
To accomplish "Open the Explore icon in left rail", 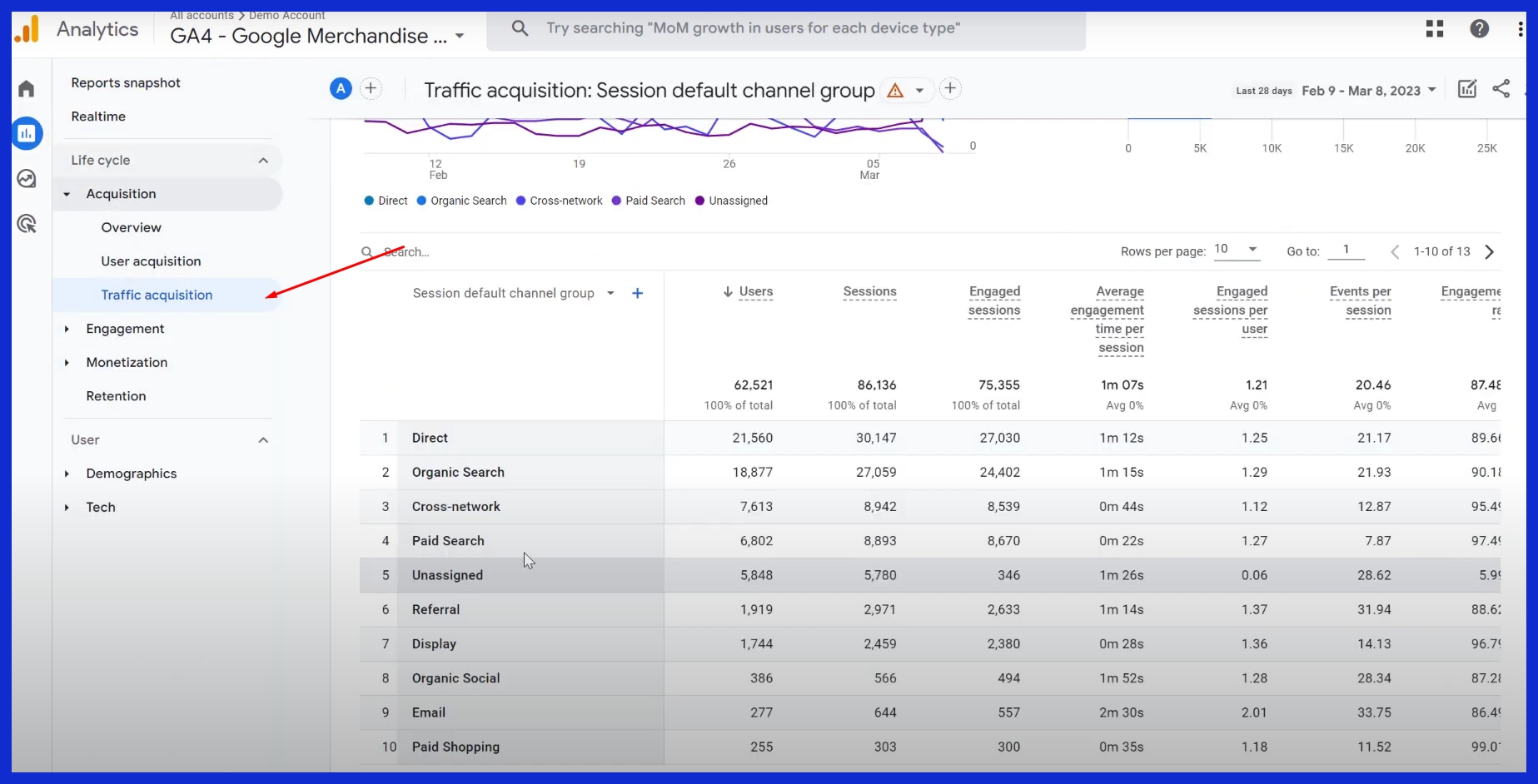I will 27,179.
